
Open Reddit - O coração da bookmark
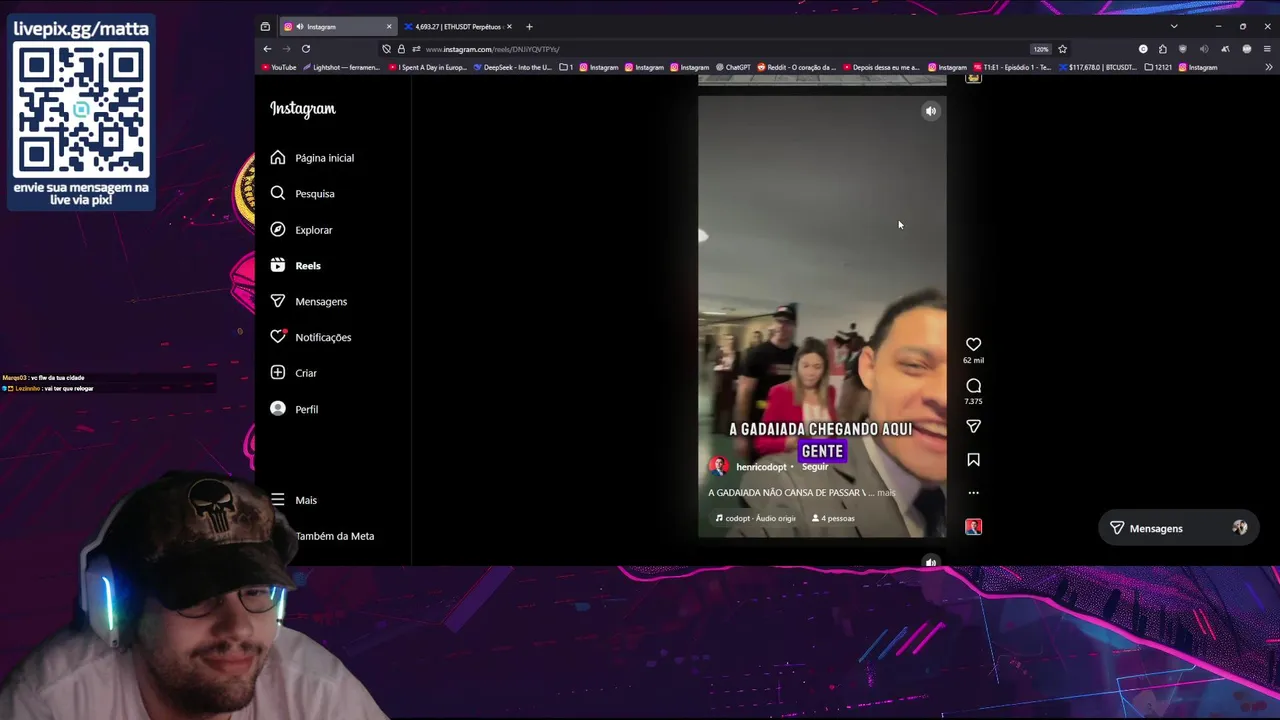[796, 67]
